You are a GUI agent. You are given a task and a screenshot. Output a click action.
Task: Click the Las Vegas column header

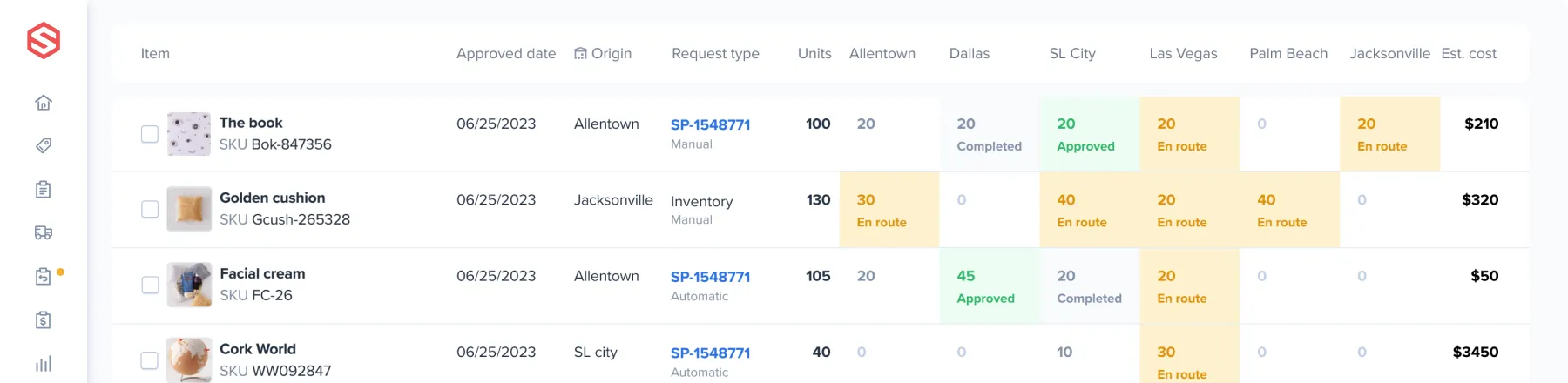click(1183, 53)
